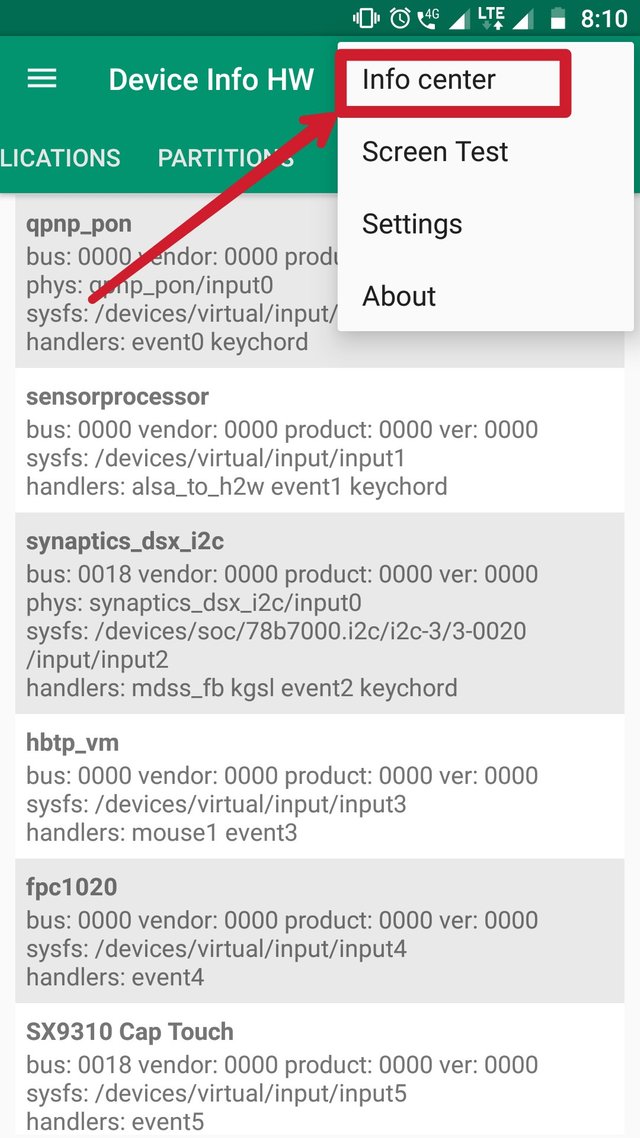Open Screen Test menu option
The height and width of the screenshot is (1138, 640).
coord(435,152)
